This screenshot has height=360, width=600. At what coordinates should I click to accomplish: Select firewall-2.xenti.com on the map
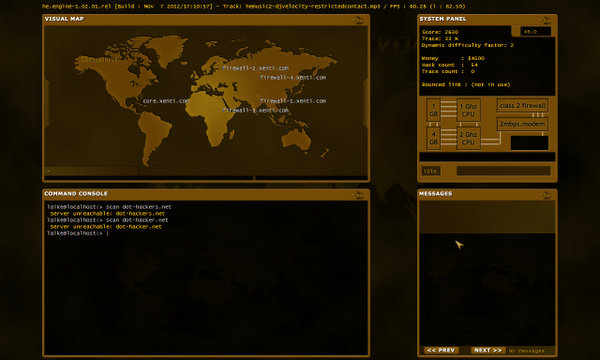coord(255,68)
